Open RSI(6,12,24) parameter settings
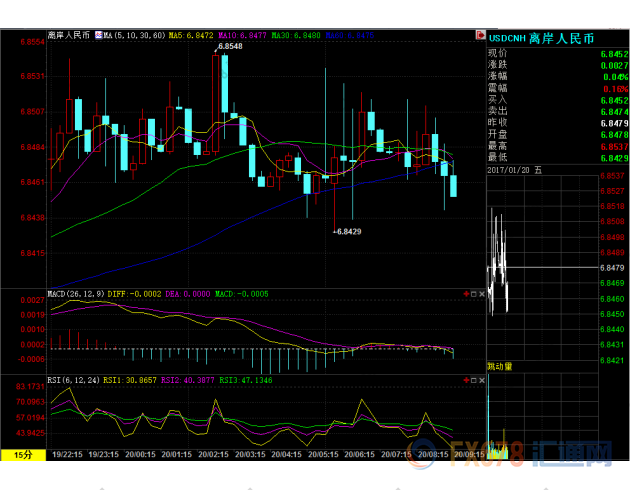Screen dimensions: 630x490 77,381
